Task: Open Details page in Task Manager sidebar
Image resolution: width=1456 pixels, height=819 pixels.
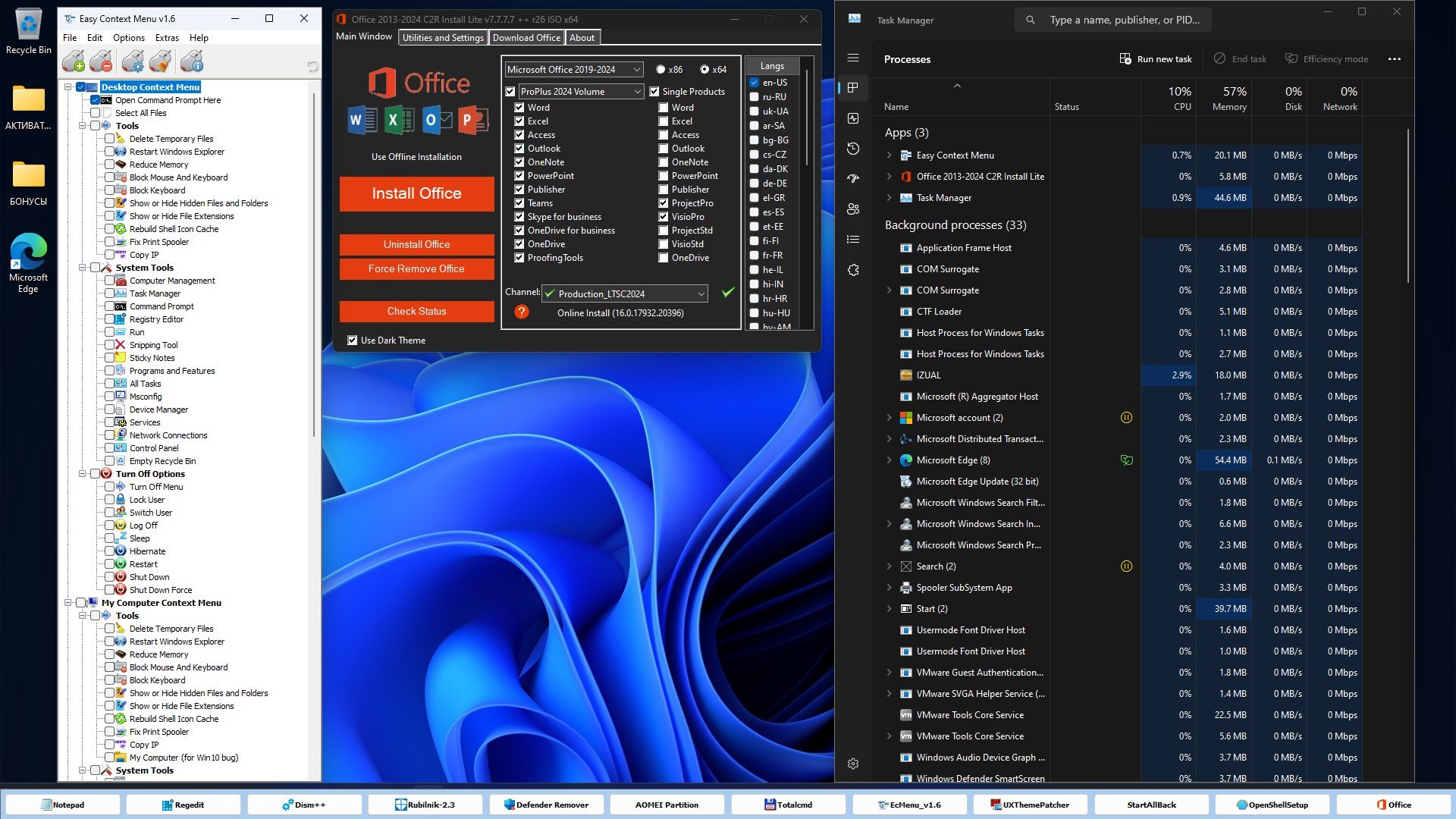Action: 853,240
